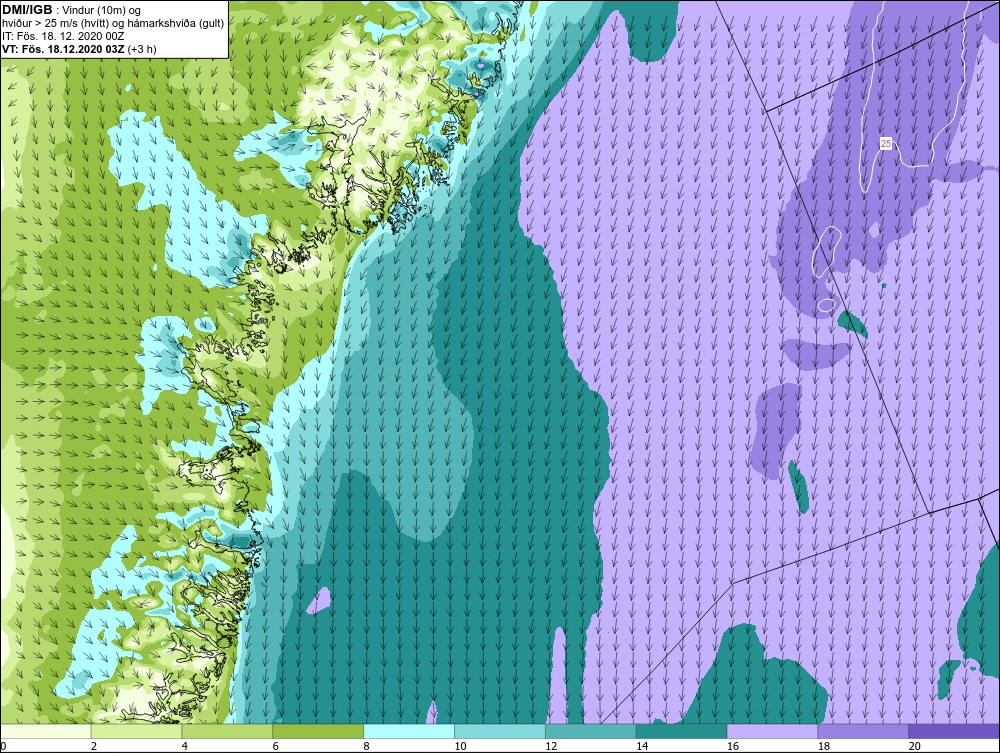Click the 16–18 m/s light lavender legend swatch
This screenshot has width=1000, height=753.
pyautogui.click(x=772, y=731)
